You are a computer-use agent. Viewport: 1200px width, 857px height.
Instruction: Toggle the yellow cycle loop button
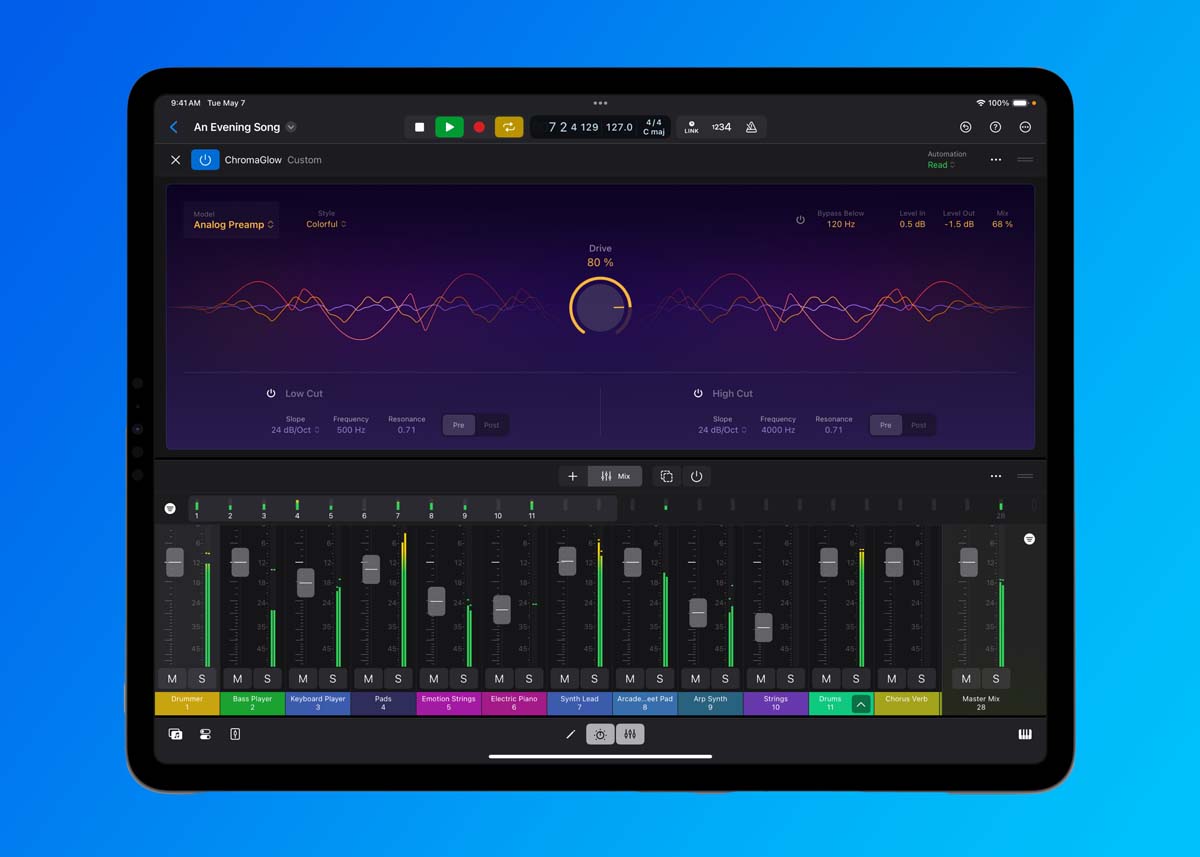[x=509, y=127]
